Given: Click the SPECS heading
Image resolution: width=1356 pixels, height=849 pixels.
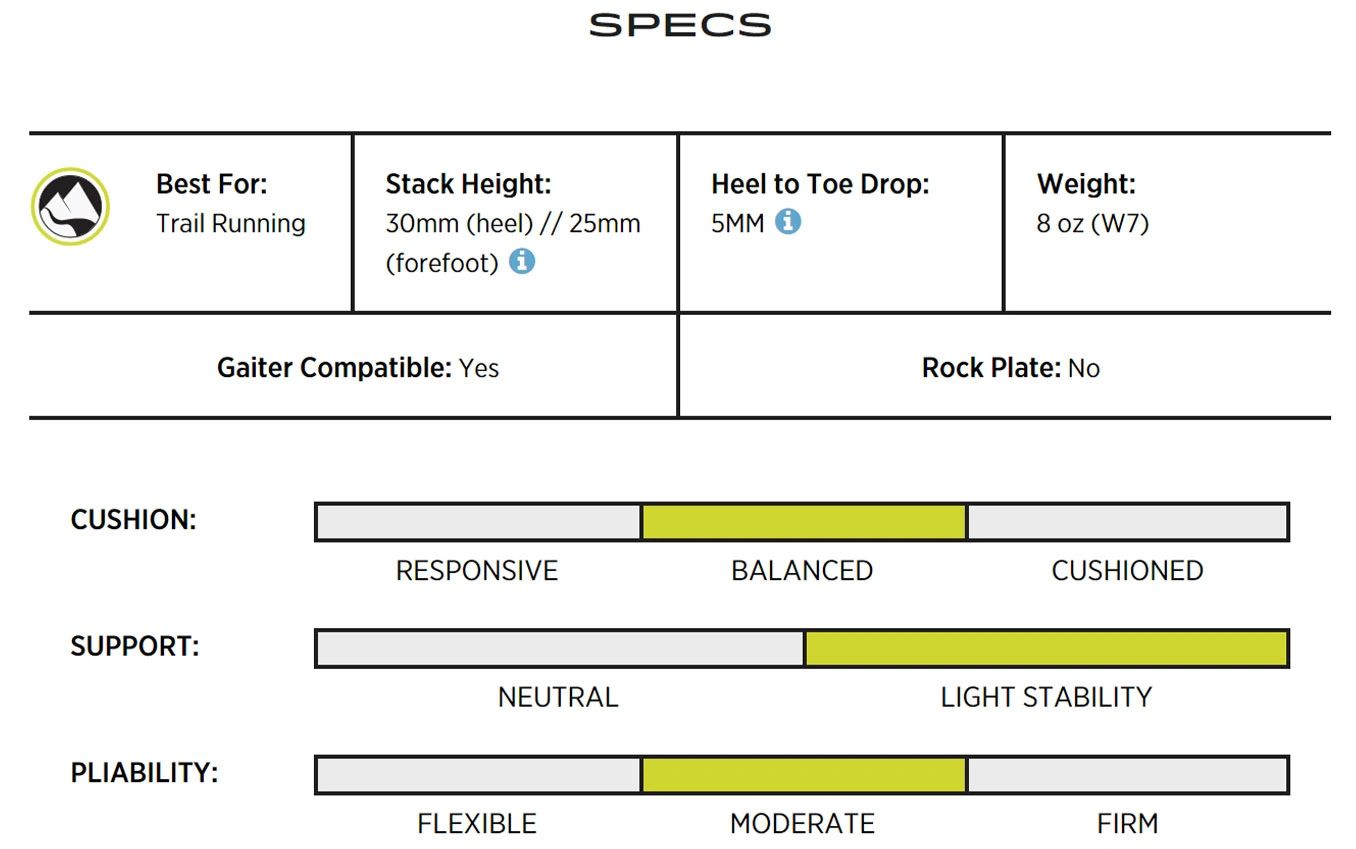Looking at the screenshot, I should (680, 25).
